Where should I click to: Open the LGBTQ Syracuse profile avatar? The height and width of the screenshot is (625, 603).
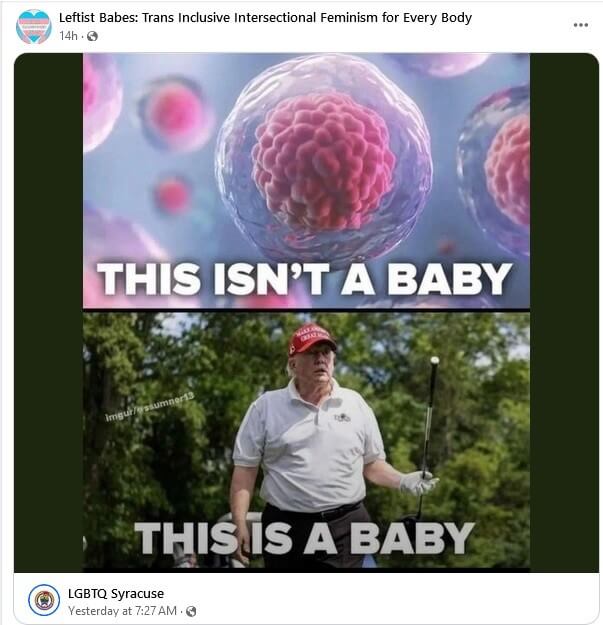pyautogui.click(x=44, y=600)
